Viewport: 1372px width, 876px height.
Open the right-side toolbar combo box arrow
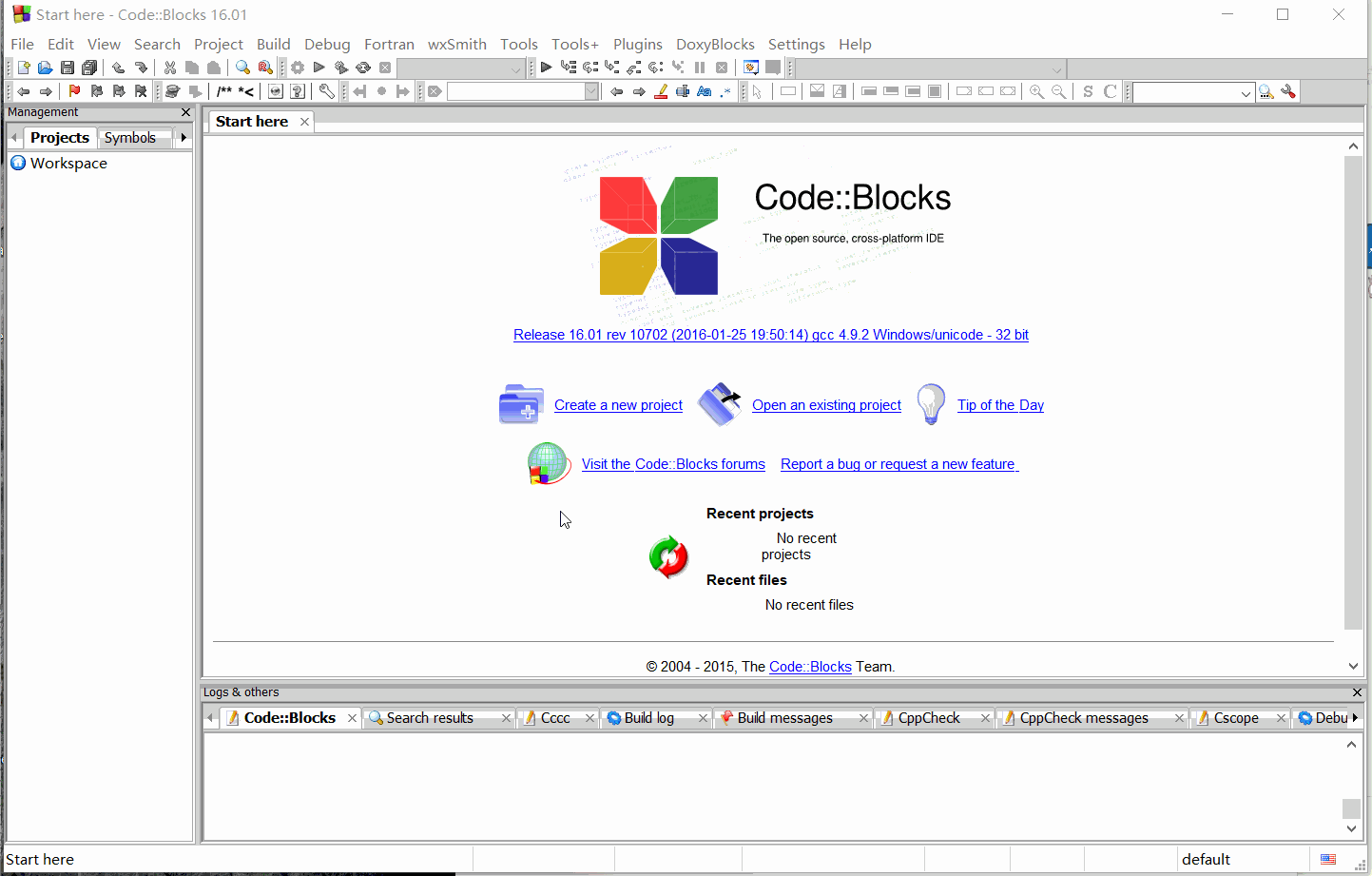[1246, 92]
